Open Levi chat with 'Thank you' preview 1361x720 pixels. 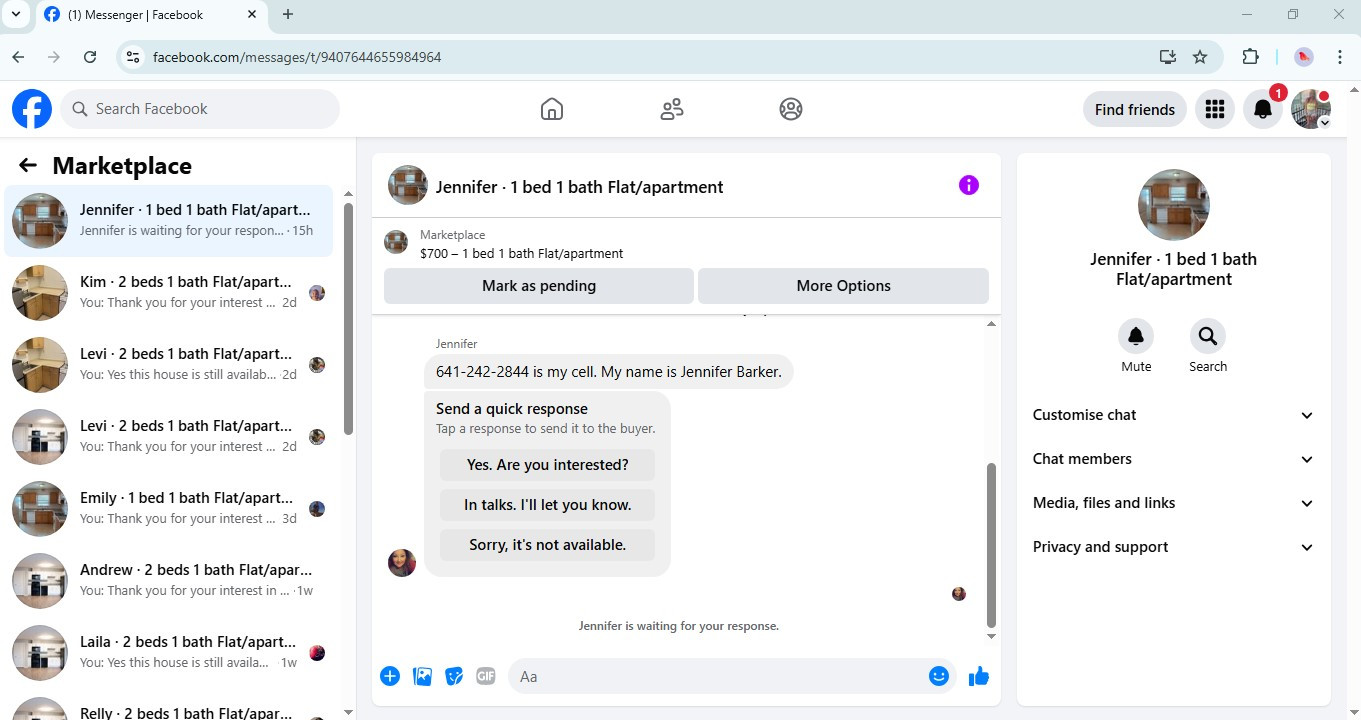pyautogui.click(x=169, y=437)
